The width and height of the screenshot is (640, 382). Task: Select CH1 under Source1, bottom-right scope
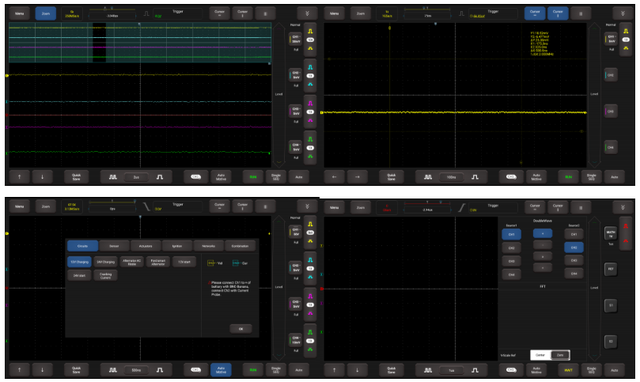[511, 235]
